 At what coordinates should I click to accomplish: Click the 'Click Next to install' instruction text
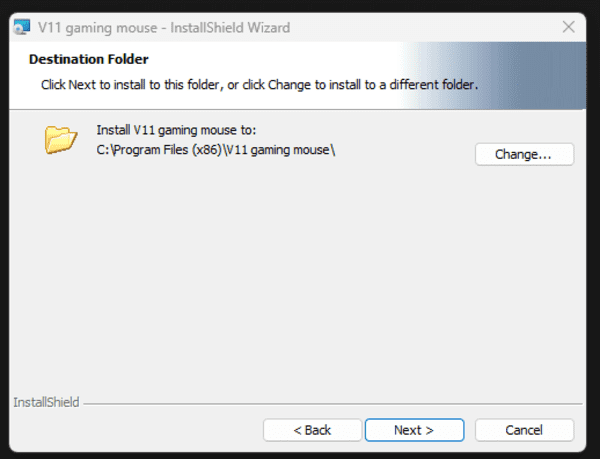tap(259, 85)
